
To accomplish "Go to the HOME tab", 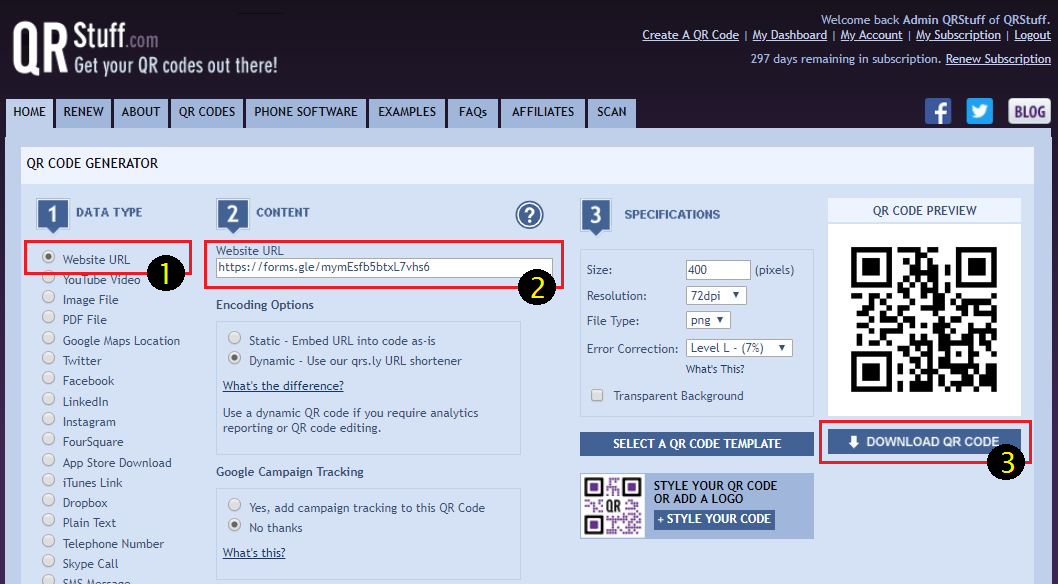I will pyautogui.click(x=30, y=113).
